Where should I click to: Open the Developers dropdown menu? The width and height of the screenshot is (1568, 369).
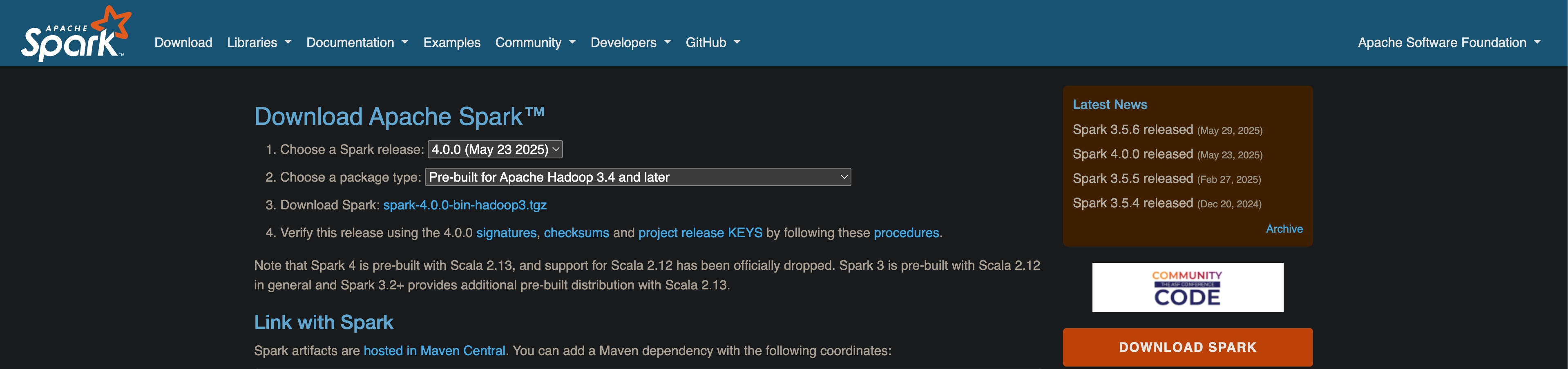(x=630, y=42)
